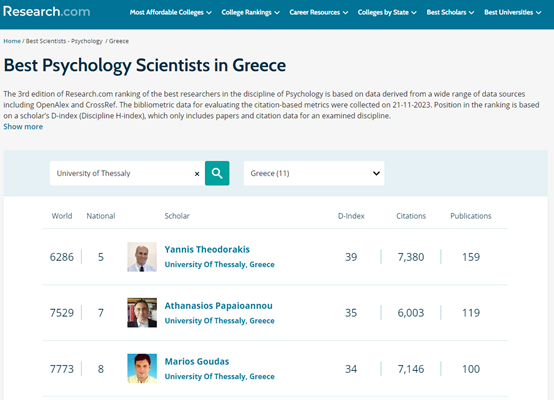Click publications value 159
This screenshot has height=400, width=554.
pyautogui.click(x=471, y=257)
